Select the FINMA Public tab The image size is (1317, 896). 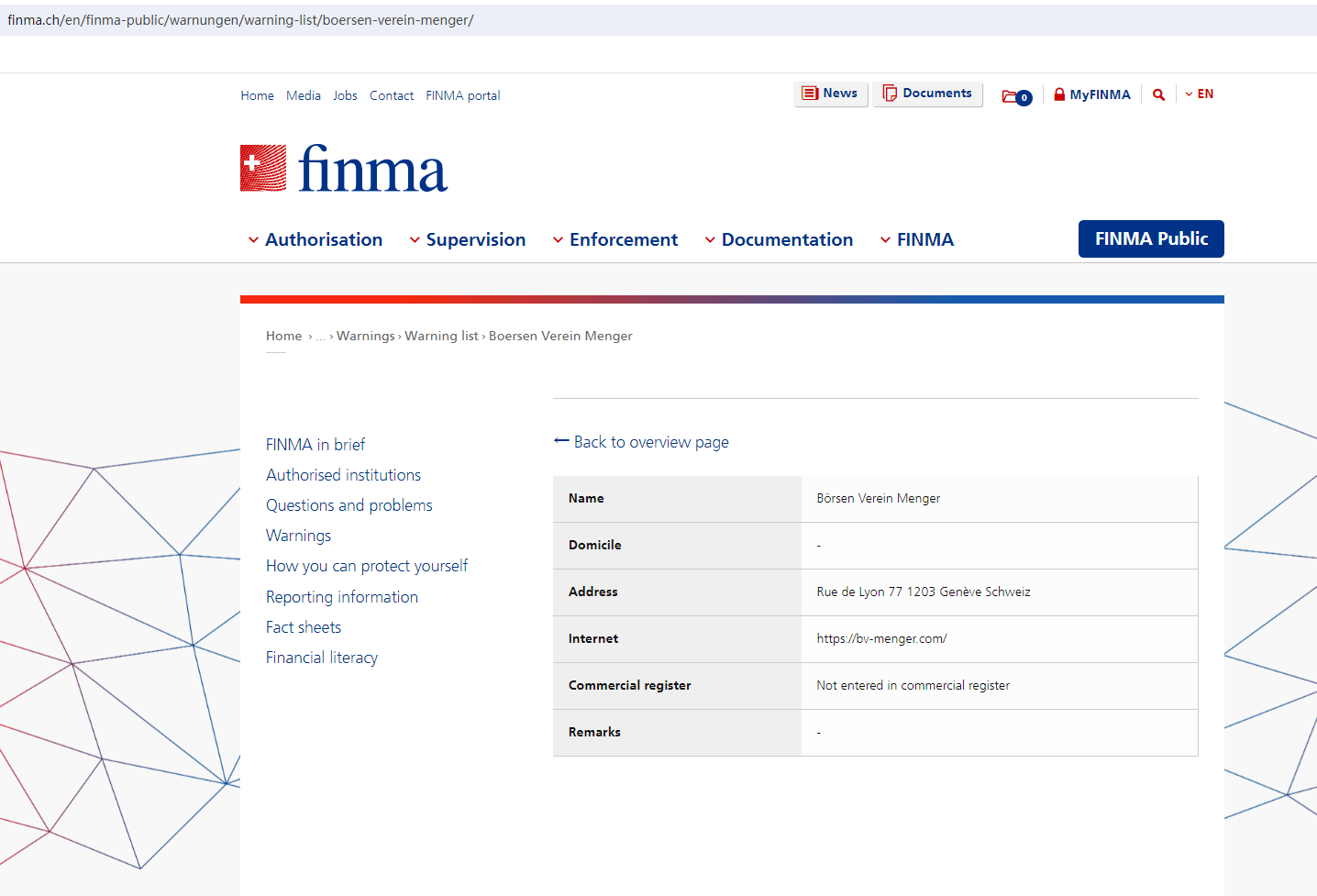(x=1150, y=239)
